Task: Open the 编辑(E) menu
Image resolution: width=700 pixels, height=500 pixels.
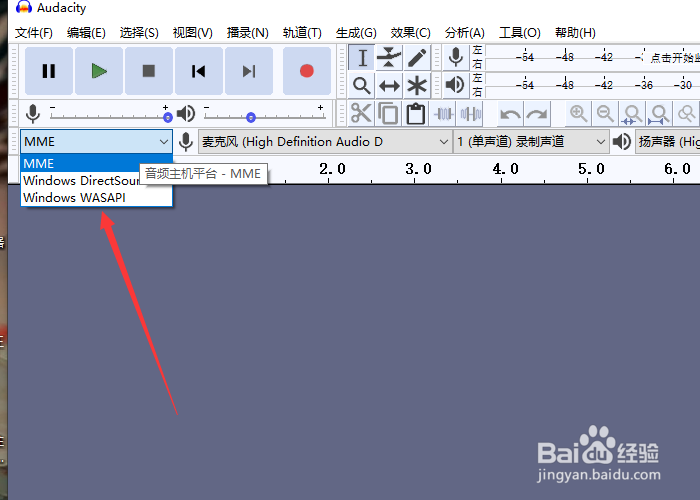Action: [86, 33]
